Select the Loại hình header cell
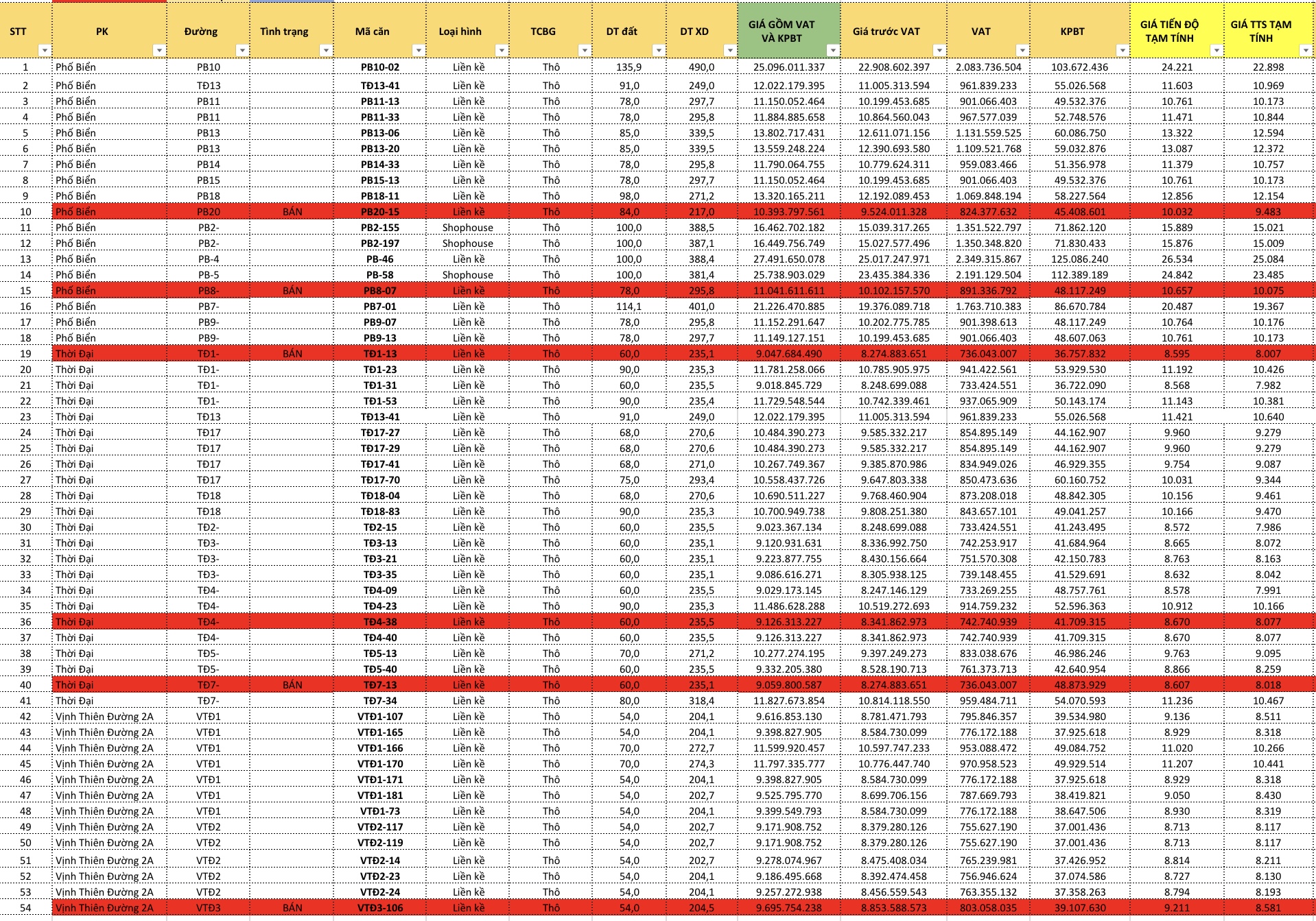The width and height of the screenshot is (1316, 921). tap(467, 30)
